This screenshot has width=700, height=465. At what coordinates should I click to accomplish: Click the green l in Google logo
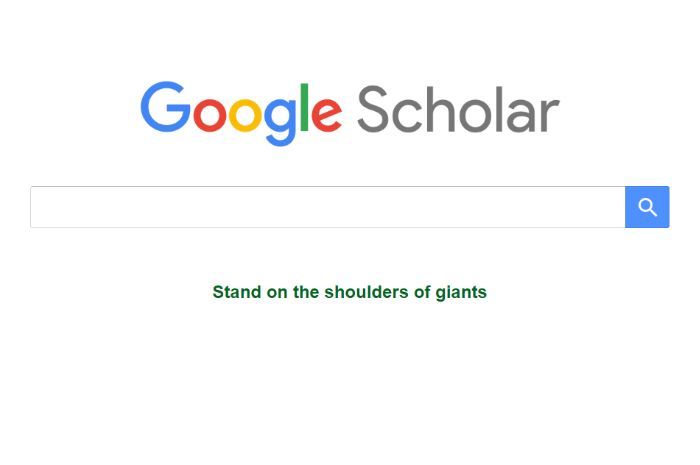point(305,107)
